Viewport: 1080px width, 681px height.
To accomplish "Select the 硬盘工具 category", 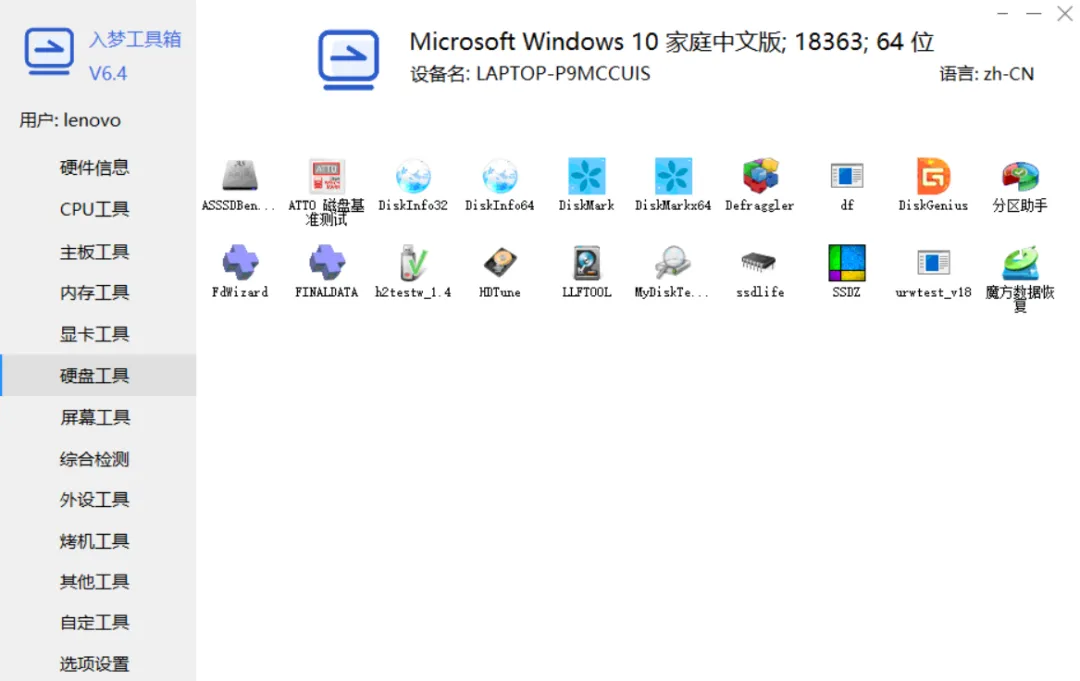I will (98, 375).
